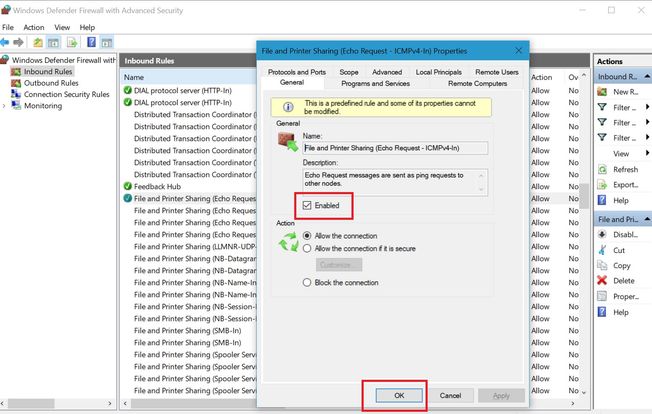Switch to the Advanced tab
The width and height of the screenshot is (652, 414).
click(x=387, y=72)
